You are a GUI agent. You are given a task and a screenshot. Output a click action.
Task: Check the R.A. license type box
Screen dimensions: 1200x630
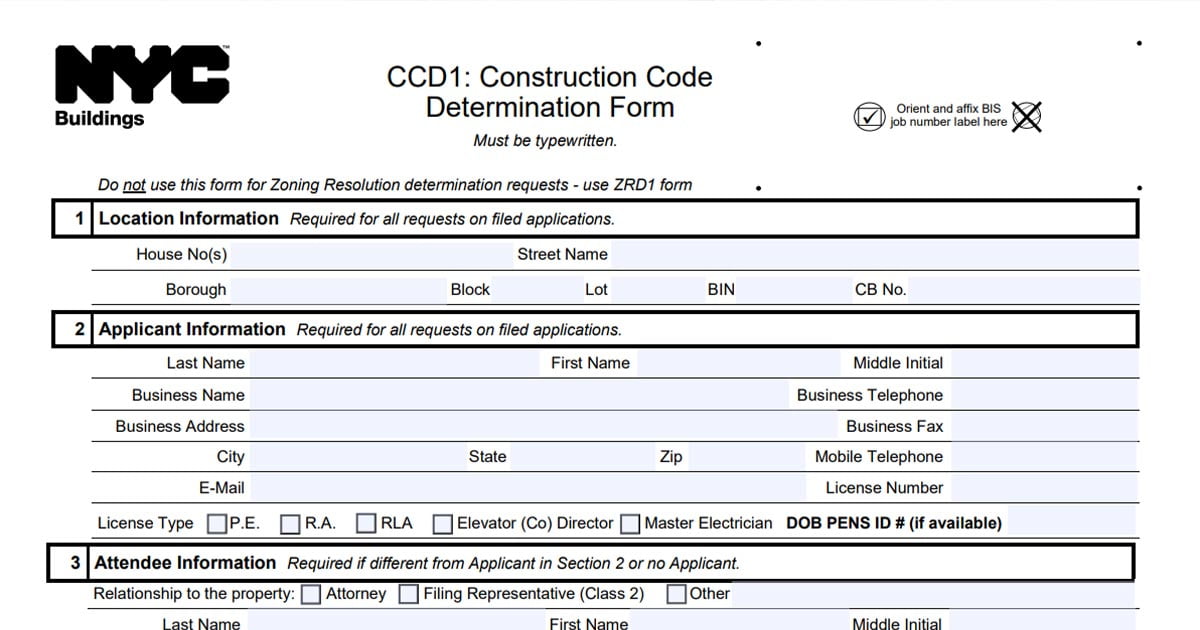[x=291, y=524]
